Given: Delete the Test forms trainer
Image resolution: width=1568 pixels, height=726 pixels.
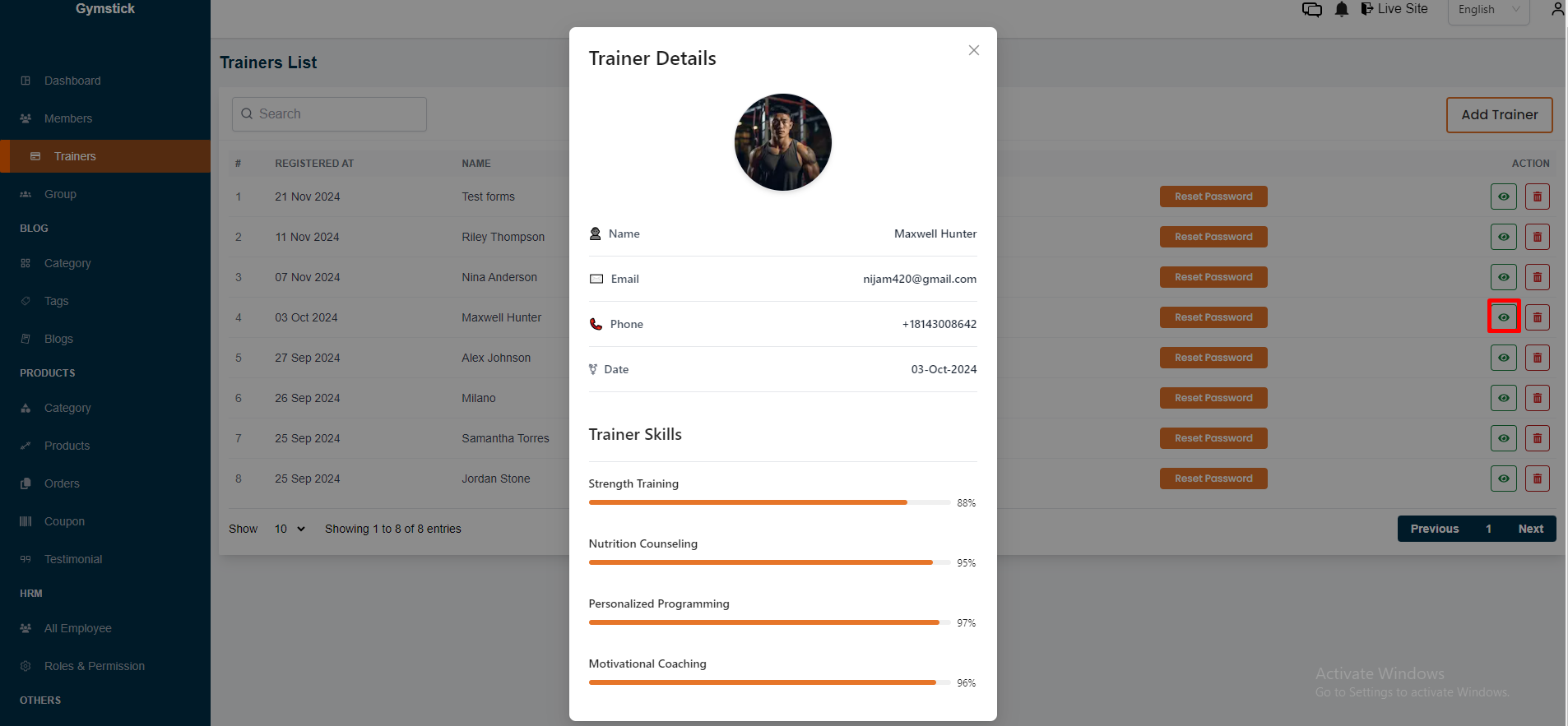Looking at the screenshot, I should 1537,197.
